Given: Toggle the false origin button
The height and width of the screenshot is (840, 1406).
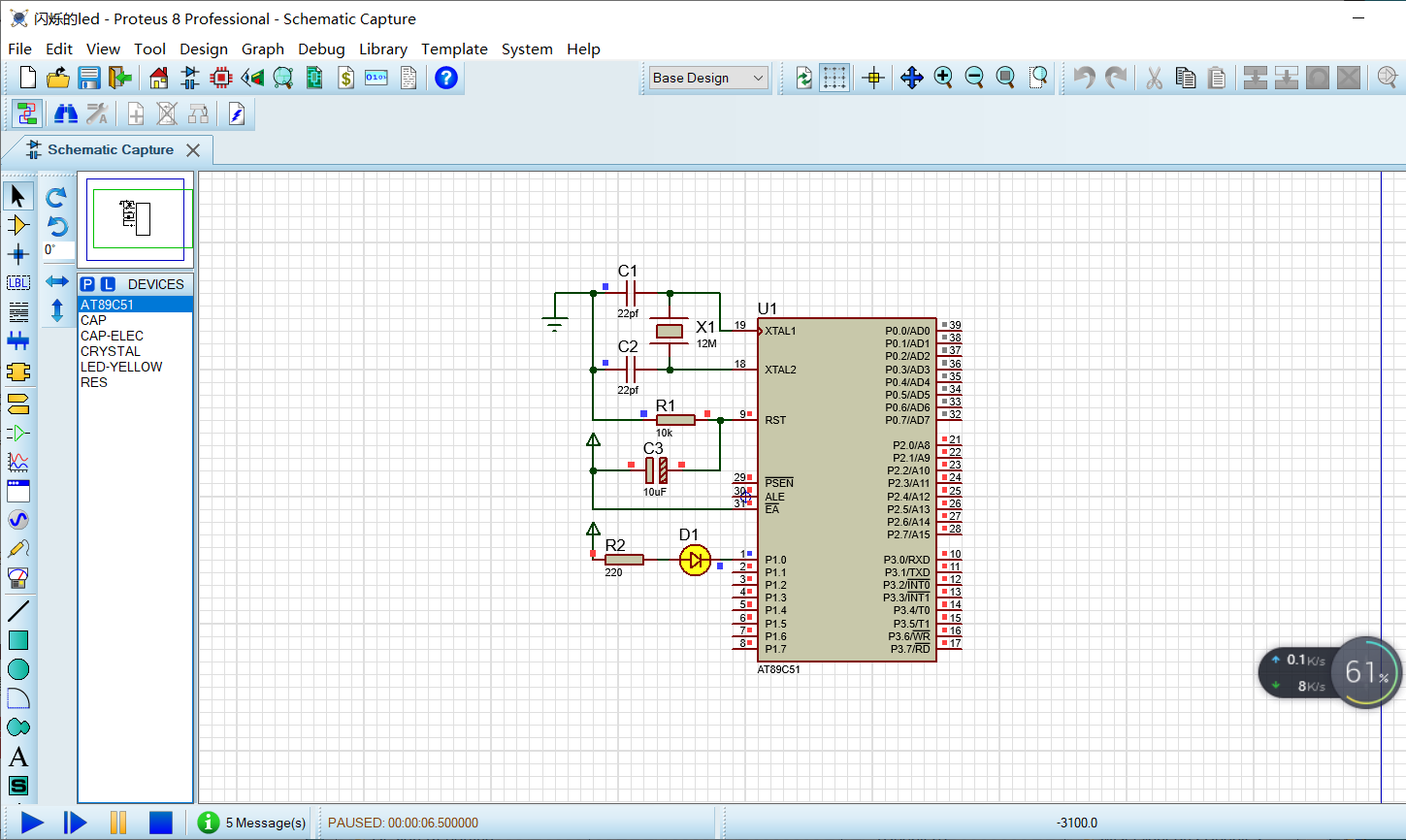Looking at the screenshot, I should (873, 78).
